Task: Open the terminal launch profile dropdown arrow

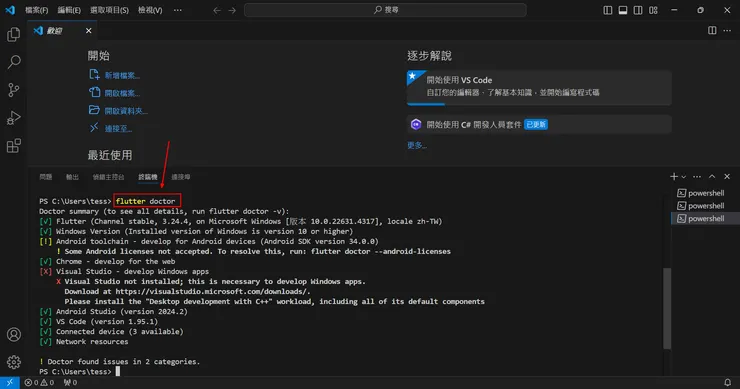Action: (683, 177)
